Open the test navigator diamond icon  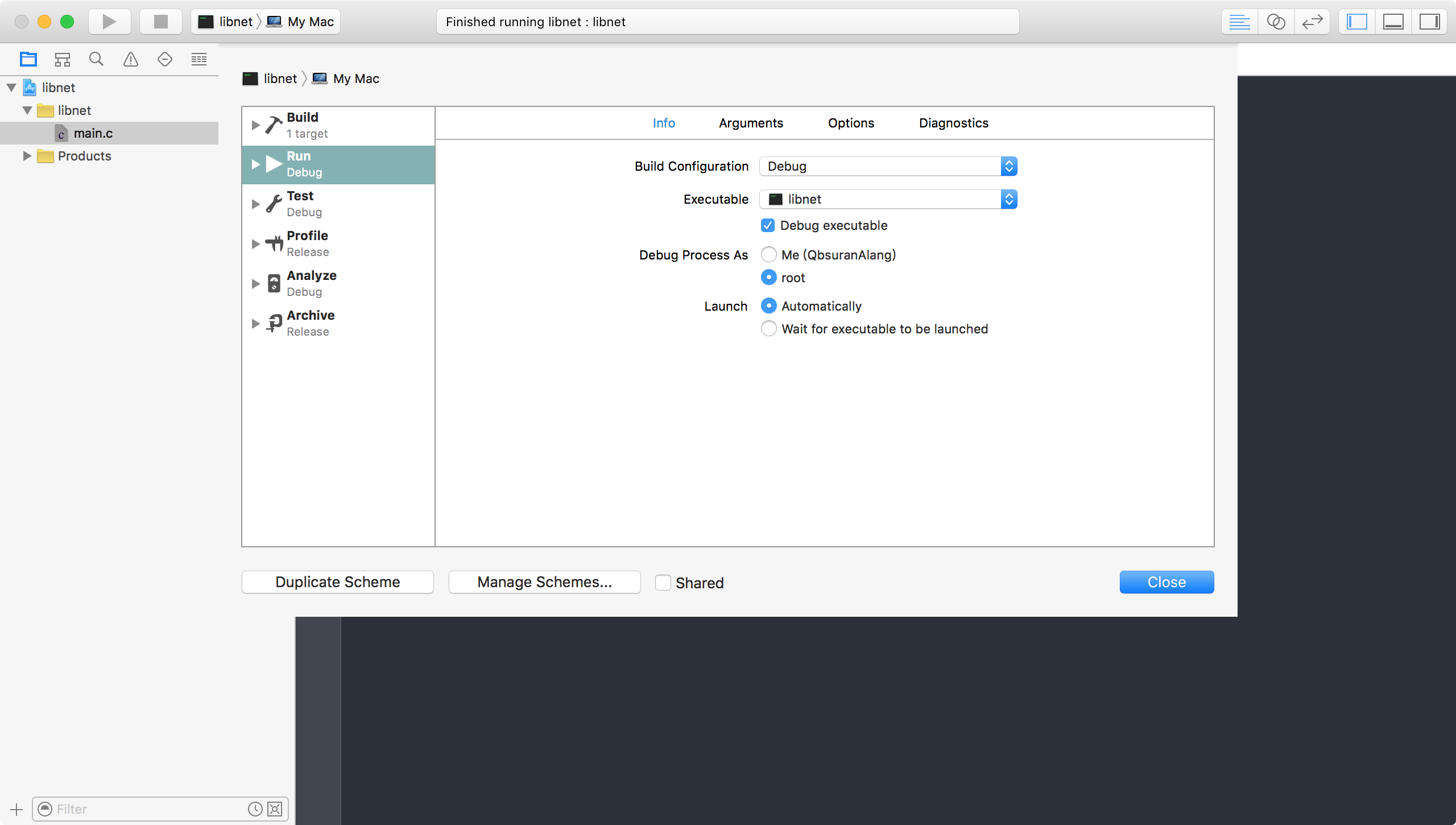(165, 59)
